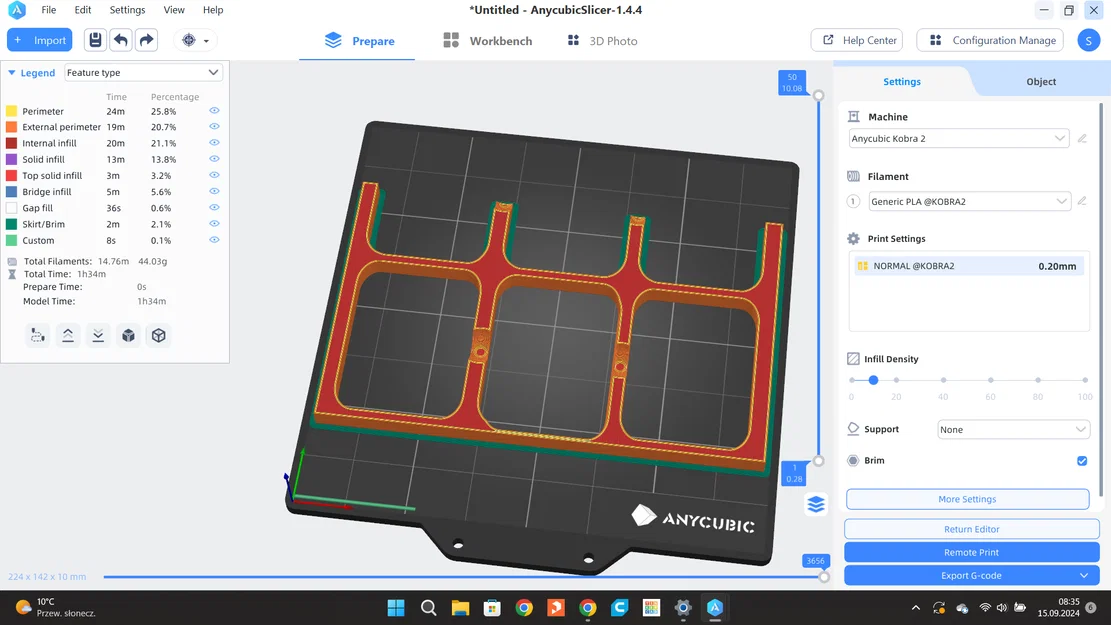Click the layers stack icon near slider

pos(816,505)
